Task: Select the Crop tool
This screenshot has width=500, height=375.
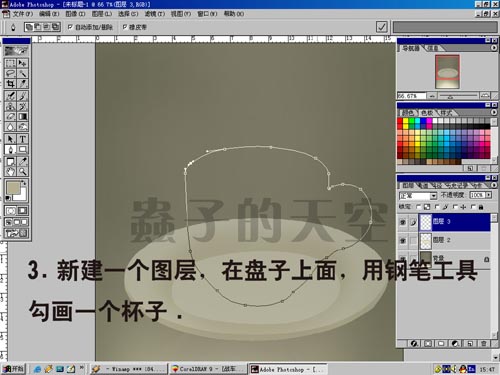Action: 10,84
